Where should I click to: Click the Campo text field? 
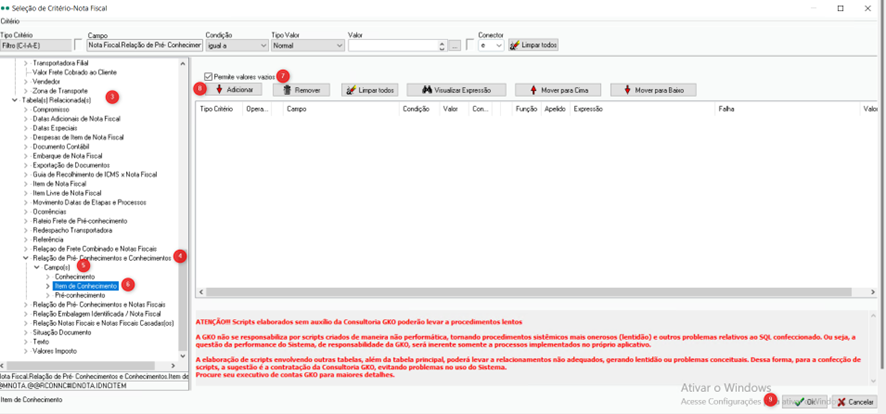point(144,45)
